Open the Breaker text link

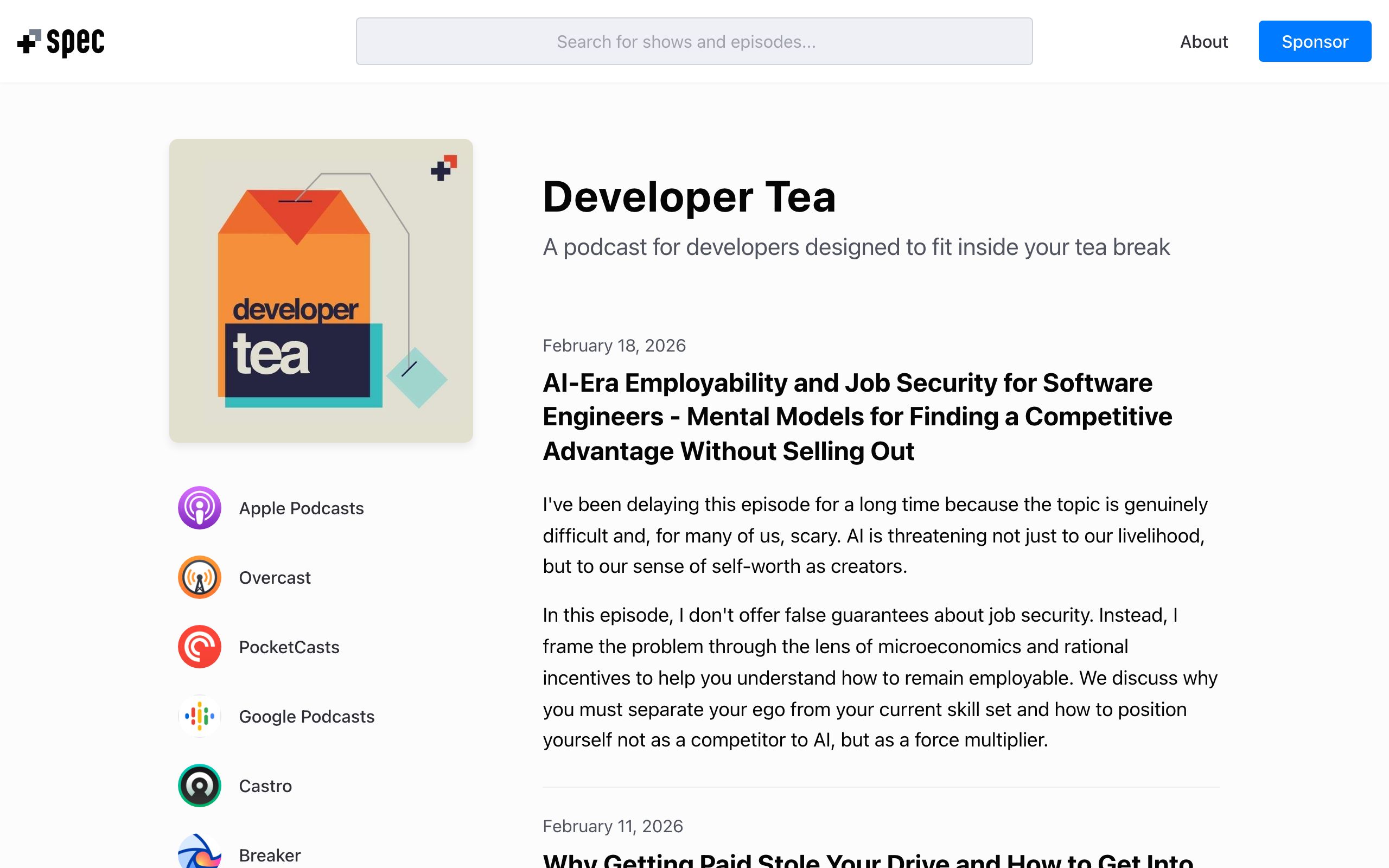[x=270, y=856]
